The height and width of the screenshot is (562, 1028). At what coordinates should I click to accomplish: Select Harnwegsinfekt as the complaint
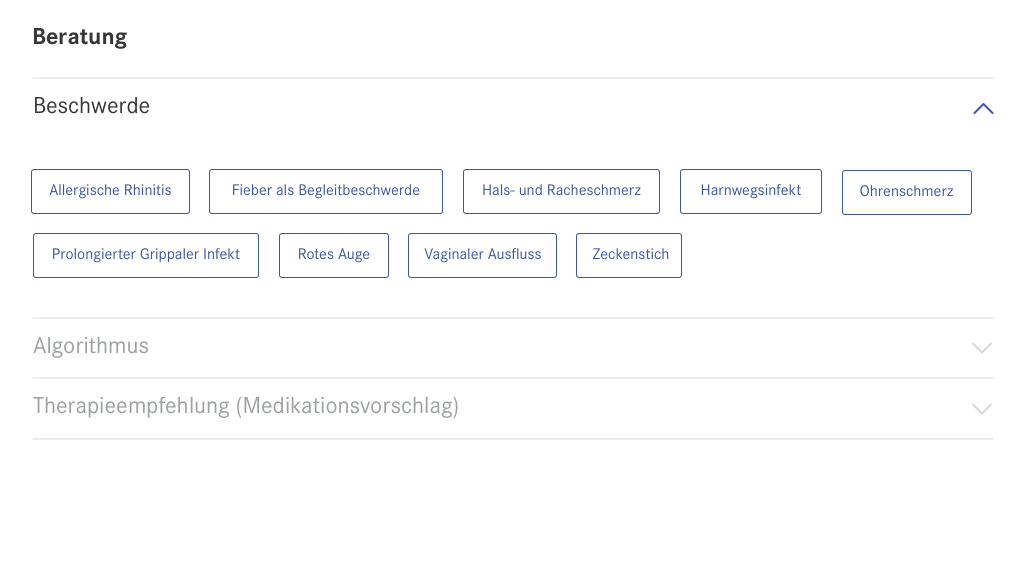pos(751,191)
